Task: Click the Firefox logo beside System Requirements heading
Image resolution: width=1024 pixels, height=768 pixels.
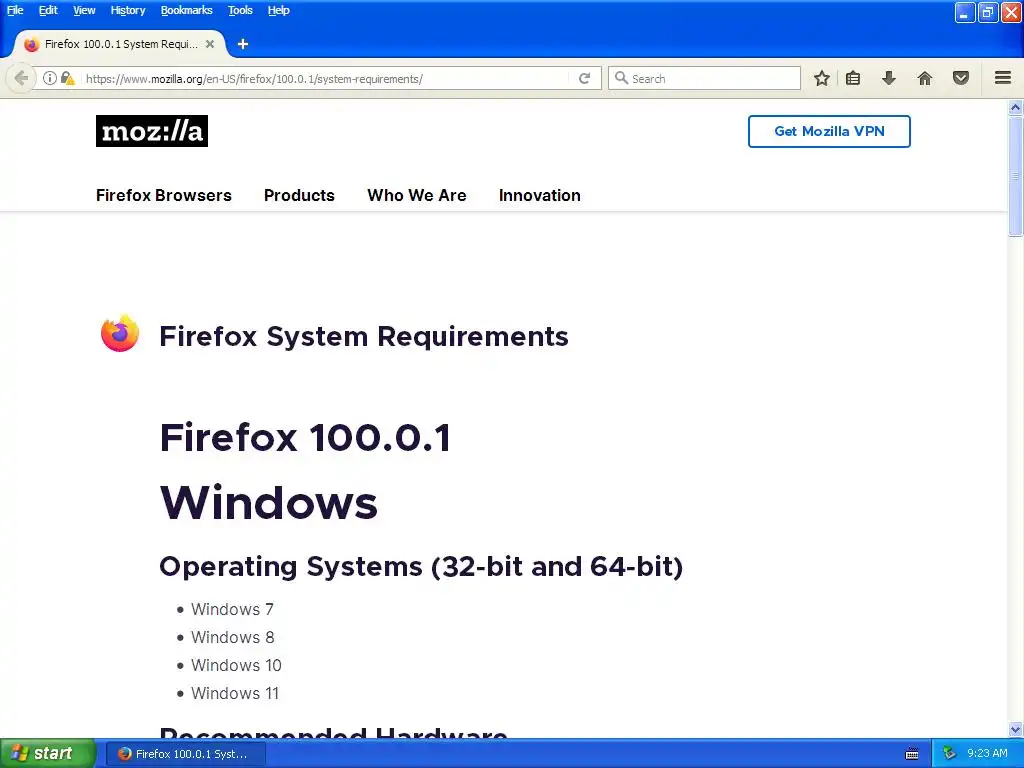Action: 120,334
